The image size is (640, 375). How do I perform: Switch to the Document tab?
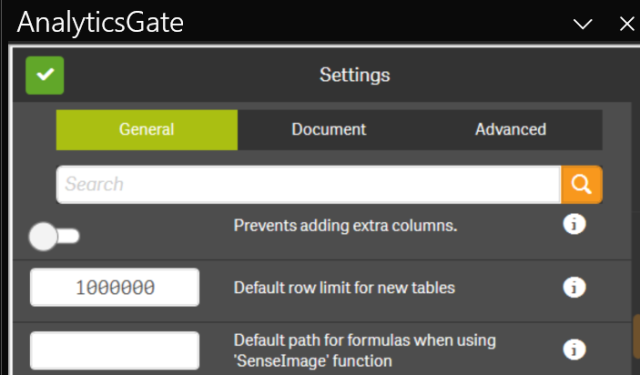click(329, 130)
